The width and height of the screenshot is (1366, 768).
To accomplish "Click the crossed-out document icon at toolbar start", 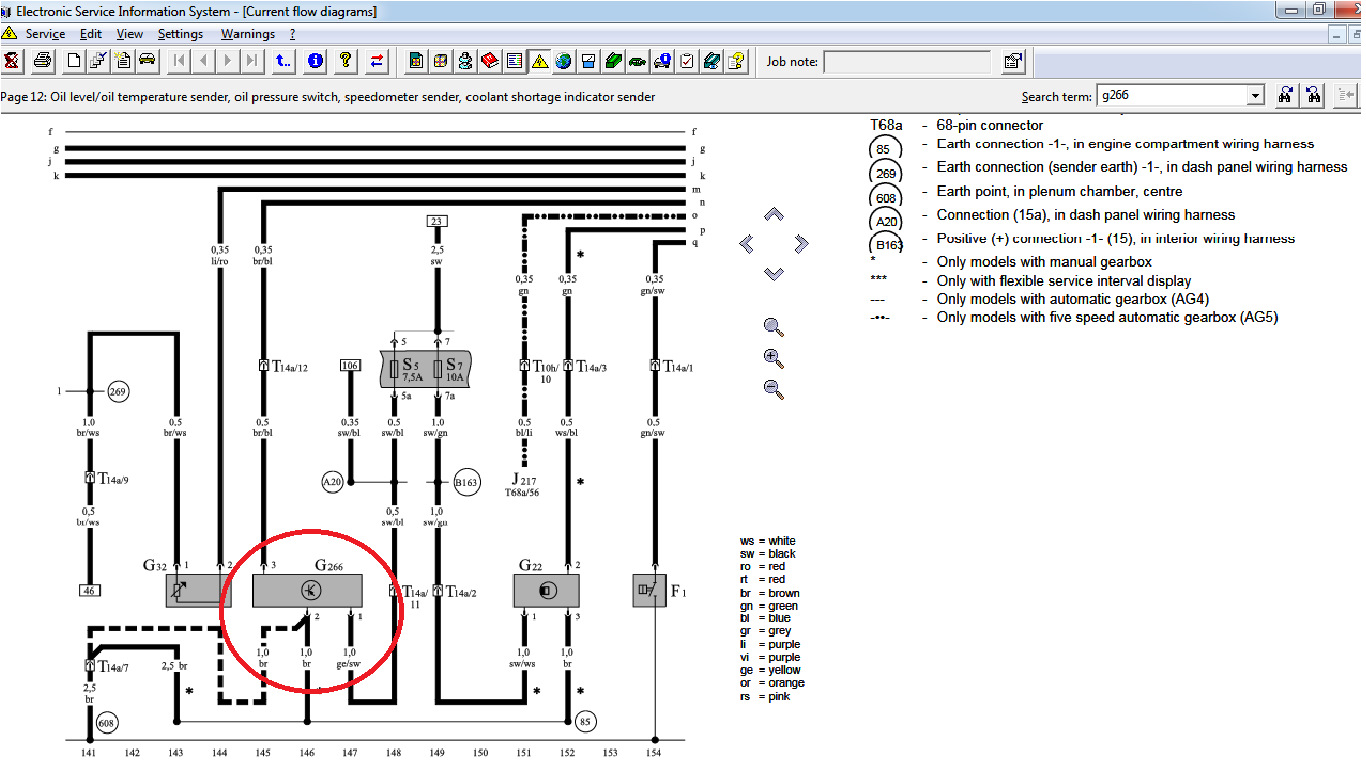I will coord(11,61).
